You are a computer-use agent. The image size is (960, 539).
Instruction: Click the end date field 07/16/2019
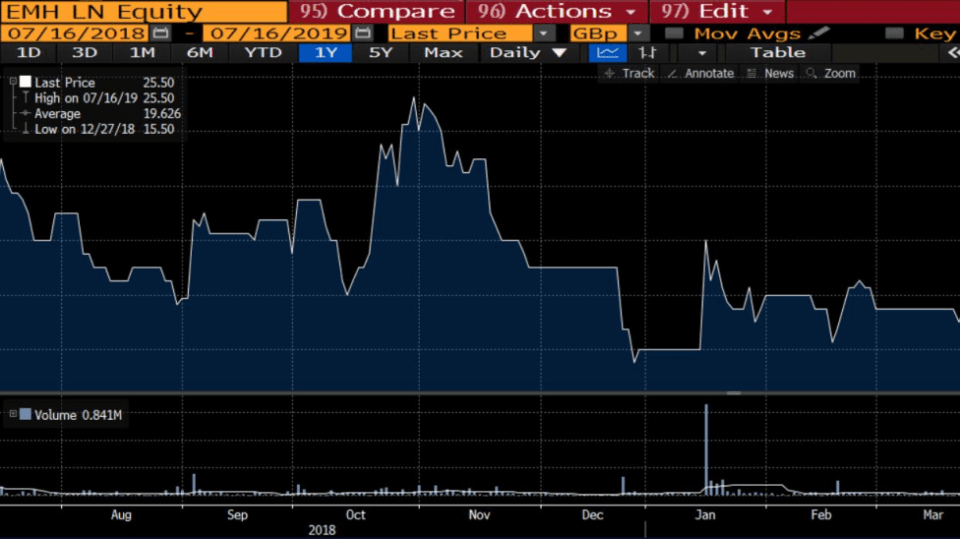tap(279, 33)
